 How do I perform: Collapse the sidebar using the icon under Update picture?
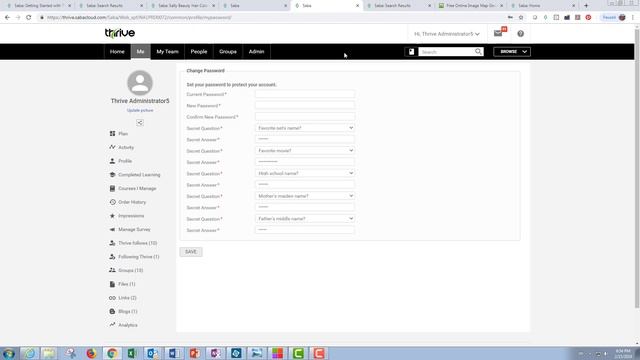coord(140,122)
